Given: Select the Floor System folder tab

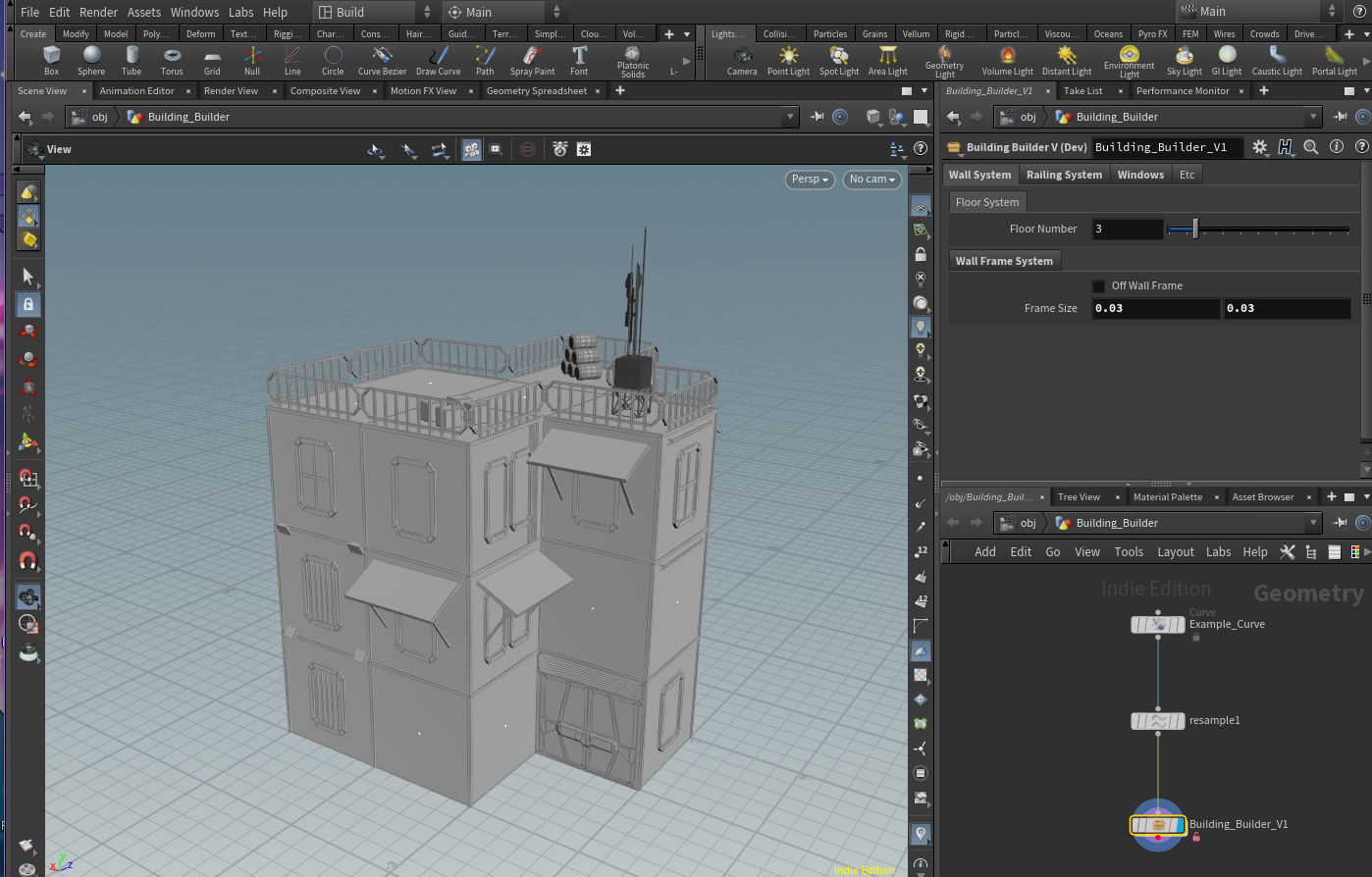Looking at the screenshot, I should [x=987, y=202].
